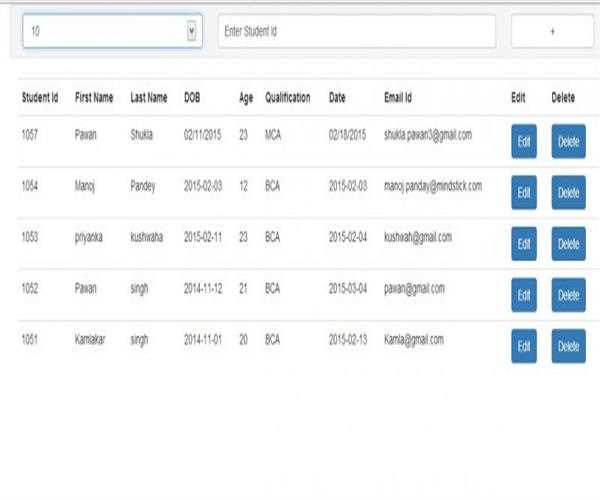Edit student 1051 Kamlakar singh

pyautogui.click(x=523, y=346)
